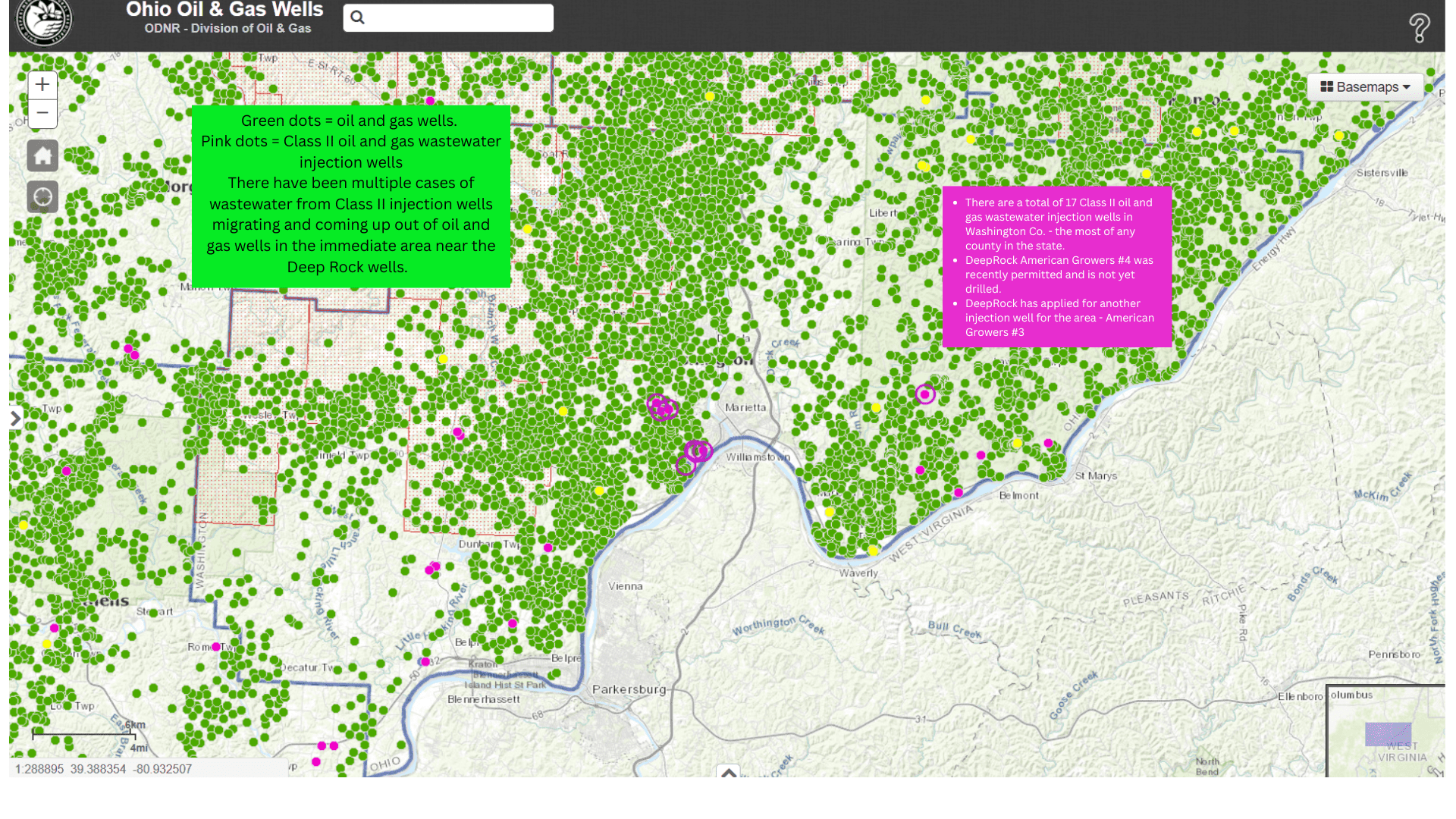Screen dimensions: 1456x819
Task: Click the green legend annotation box
Action: [x=350, y=196]
